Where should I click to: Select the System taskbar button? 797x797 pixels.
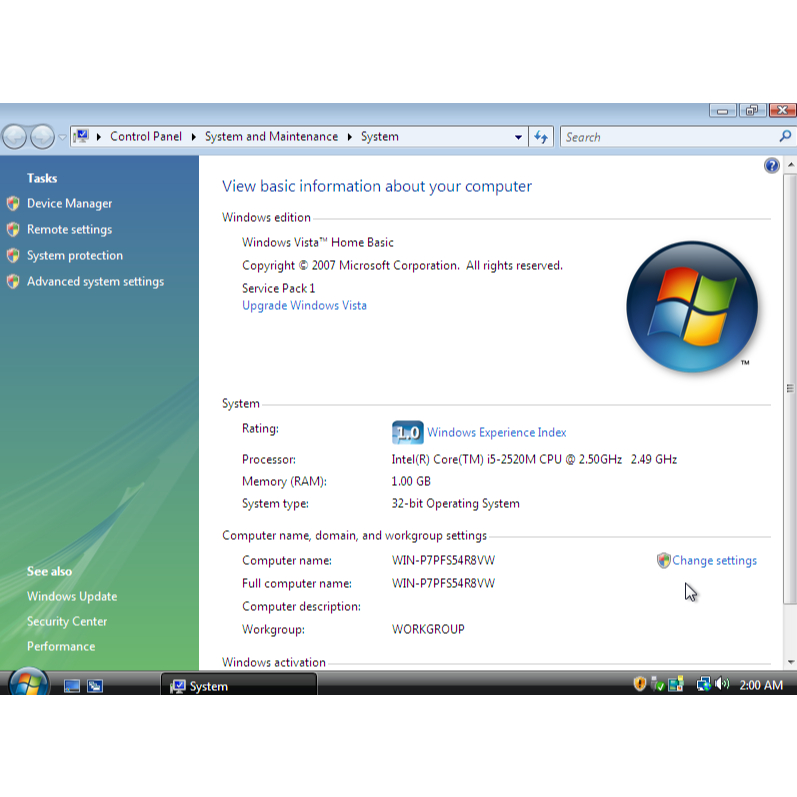(x=239, y=685)
